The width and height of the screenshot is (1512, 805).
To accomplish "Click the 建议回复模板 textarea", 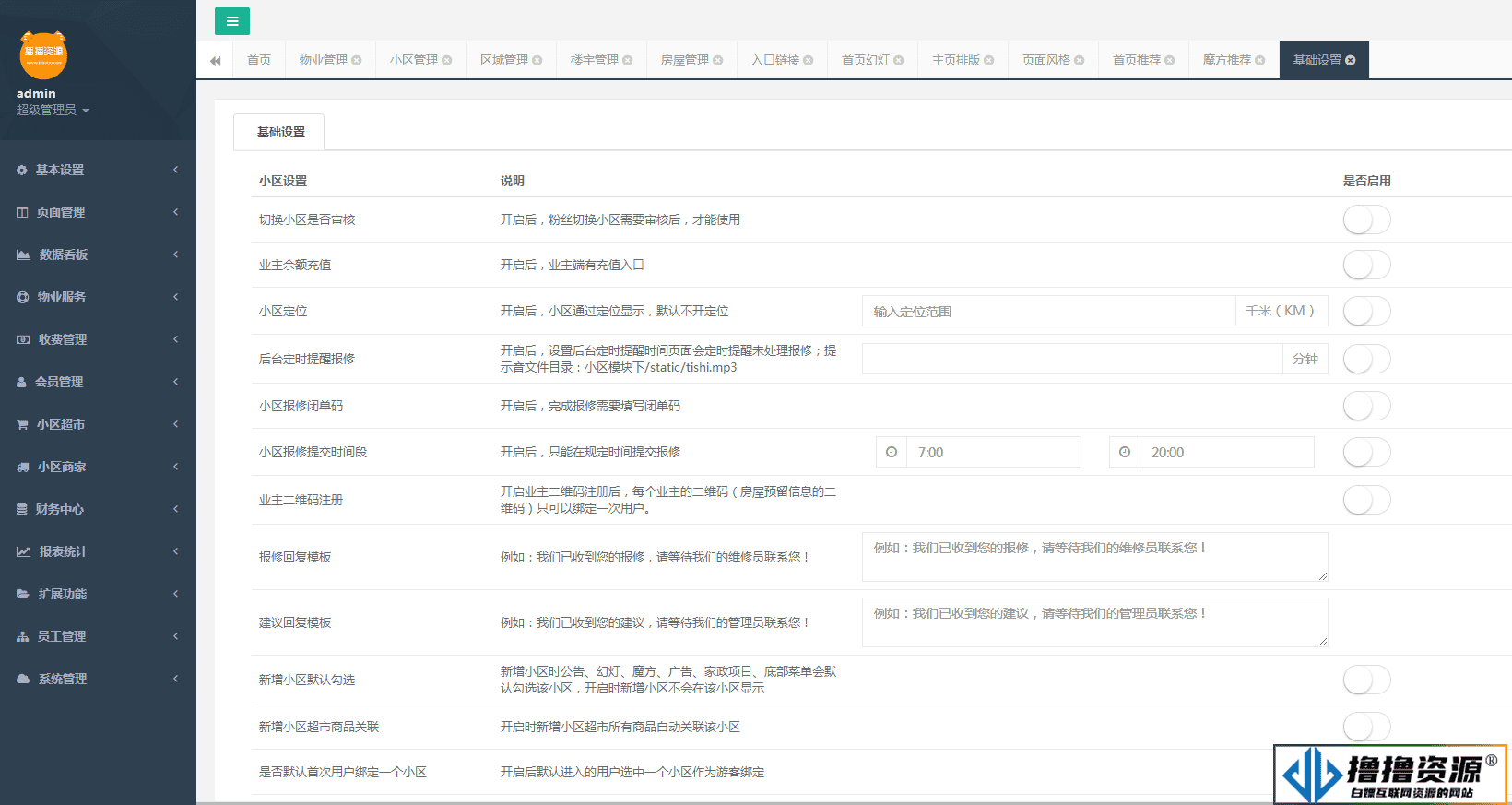I will 1095,622.
